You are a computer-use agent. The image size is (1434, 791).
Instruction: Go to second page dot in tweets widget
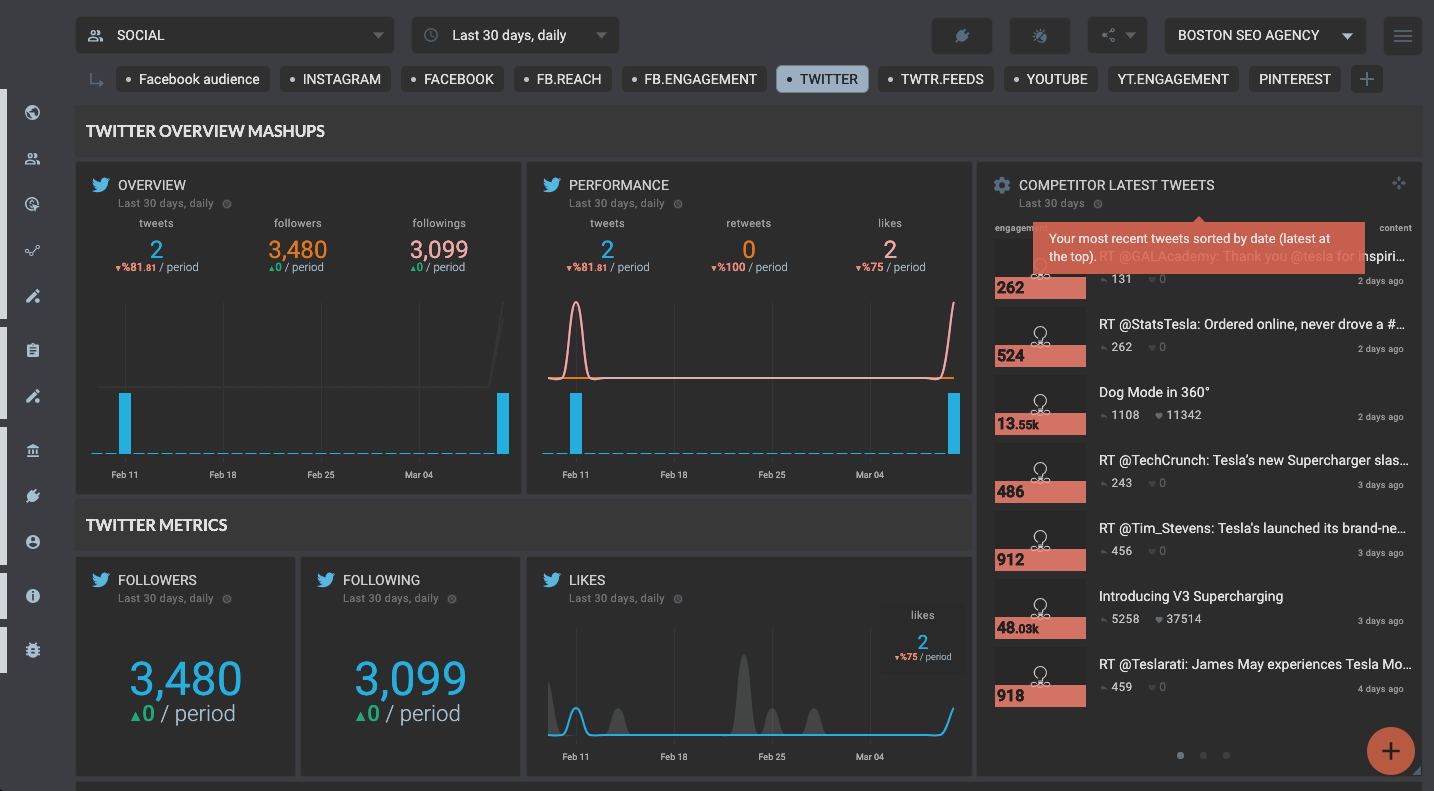coord(1203,756)
